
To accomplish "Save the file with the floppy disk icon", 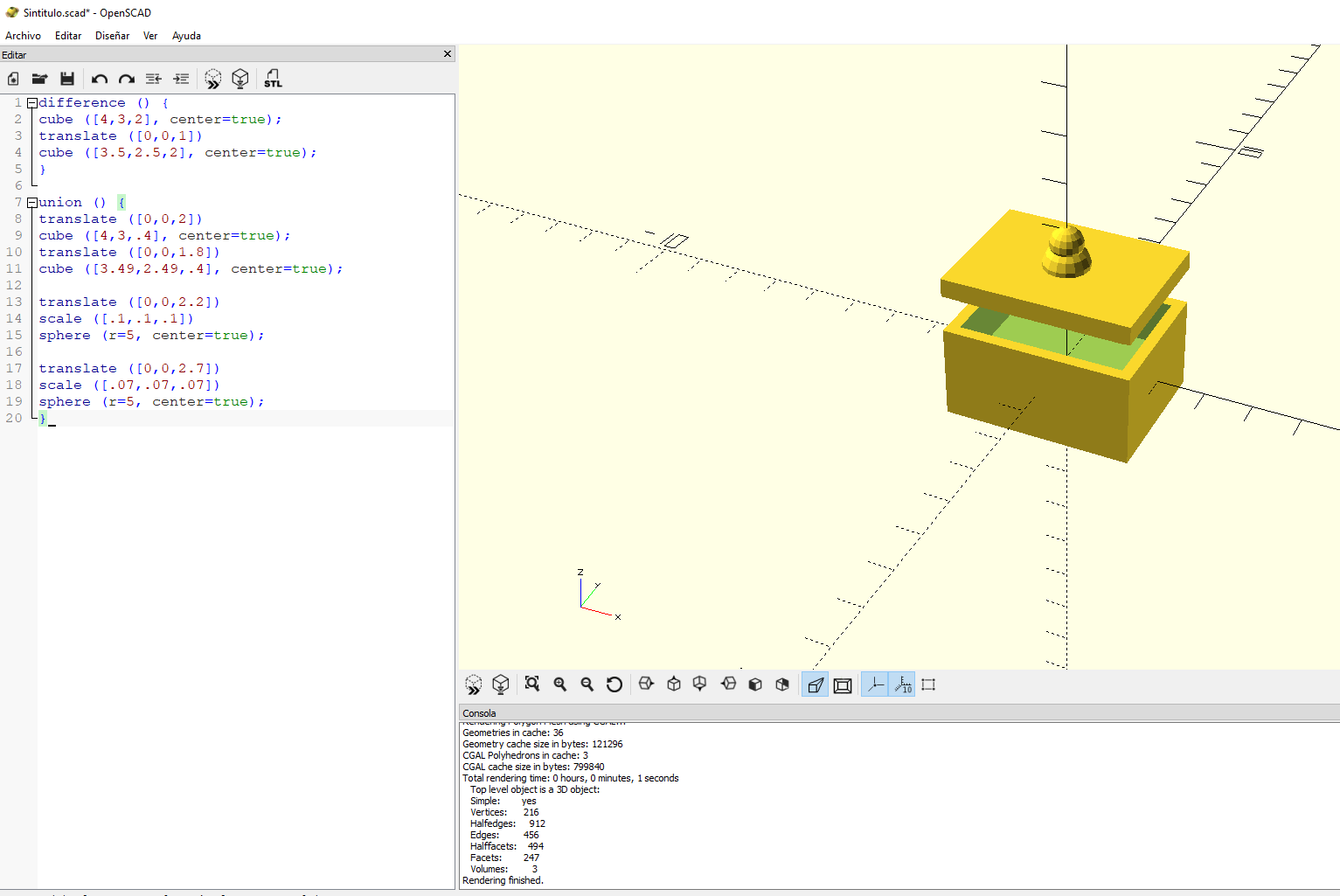I will (x=66, y=79).
